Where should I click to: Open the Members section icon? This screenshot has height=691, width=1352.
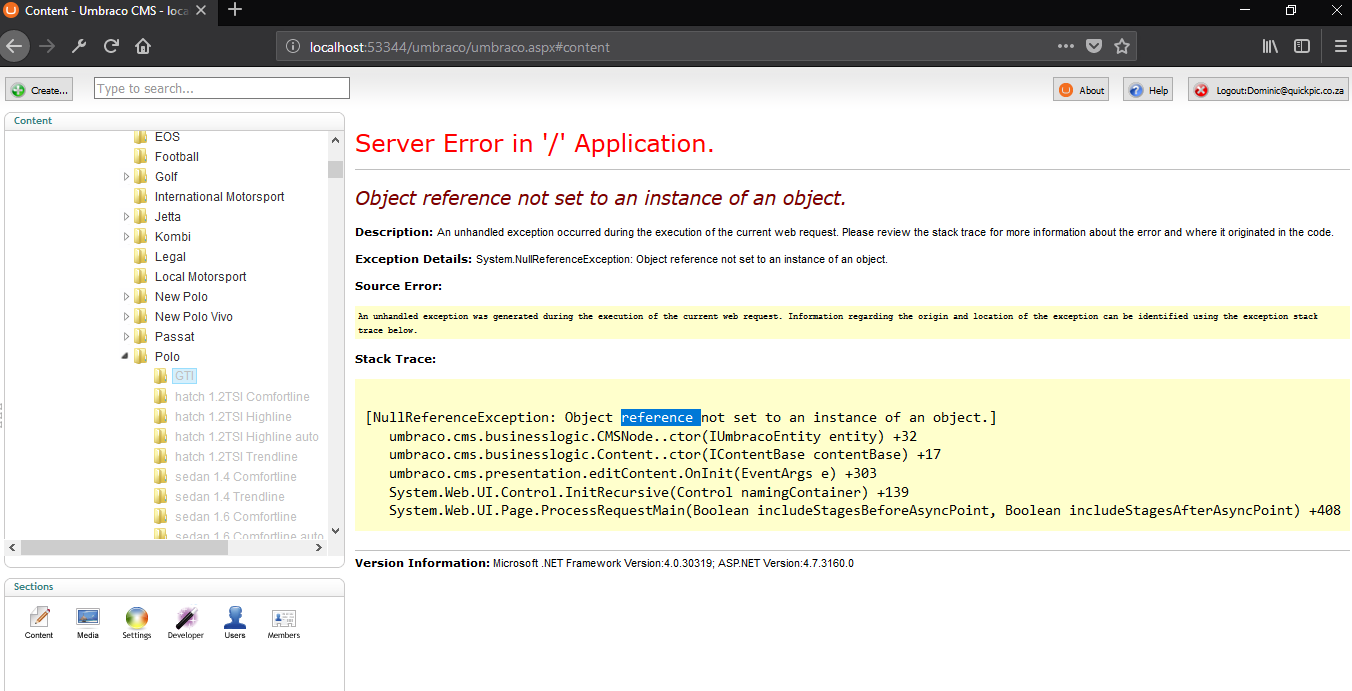click(x=284, y=622)
